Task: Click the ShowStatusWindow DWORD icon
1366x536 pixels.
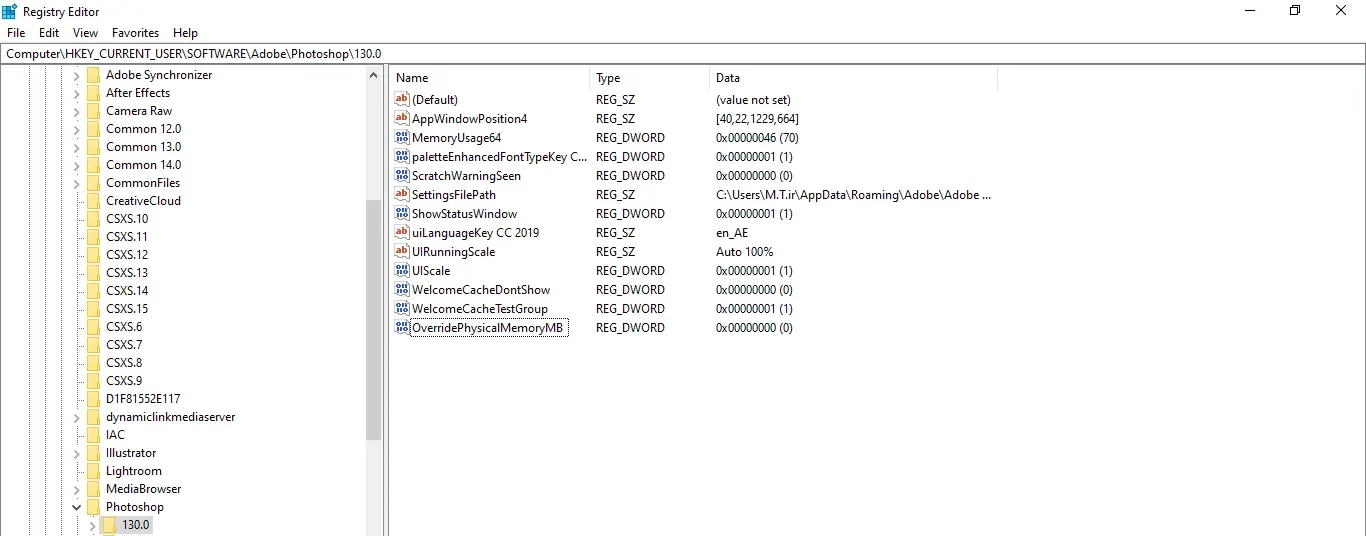Action: point(402,214)
